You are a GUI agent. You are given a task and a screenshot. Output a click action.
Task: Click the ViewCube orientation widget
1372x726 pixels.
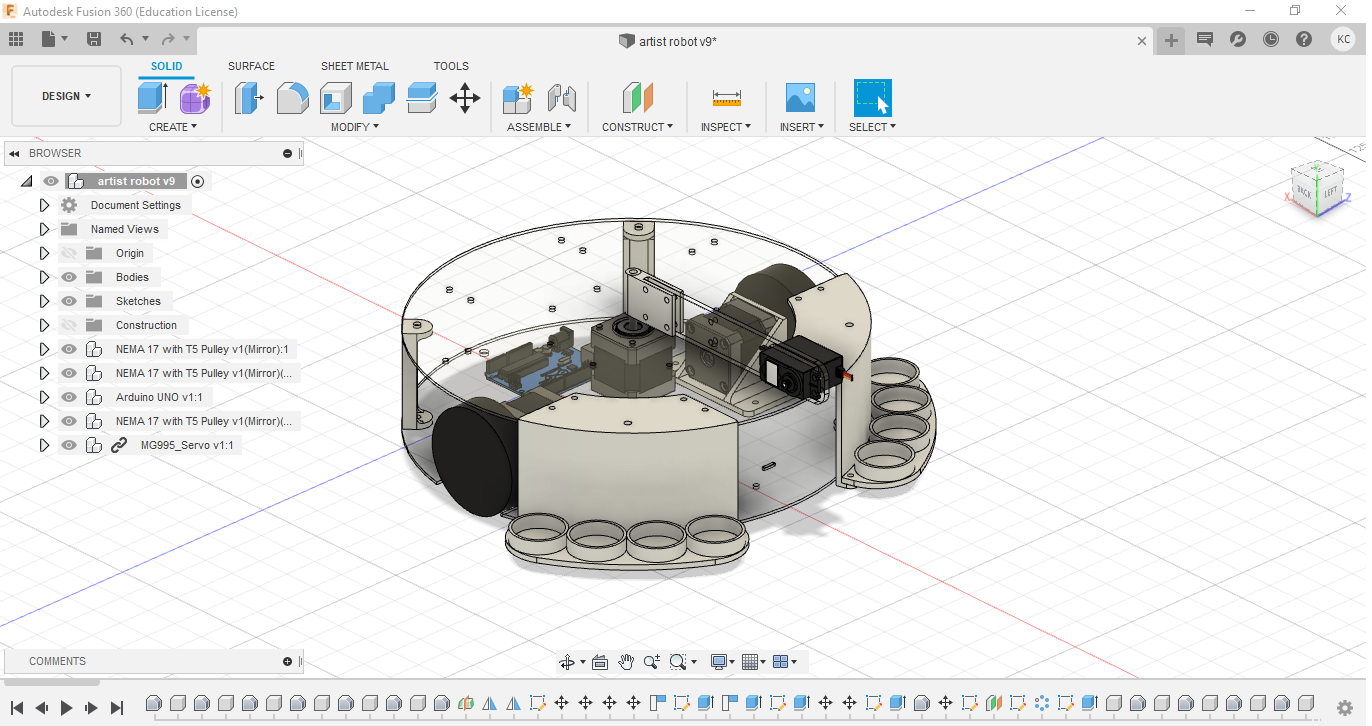[x=1317, y=188]
